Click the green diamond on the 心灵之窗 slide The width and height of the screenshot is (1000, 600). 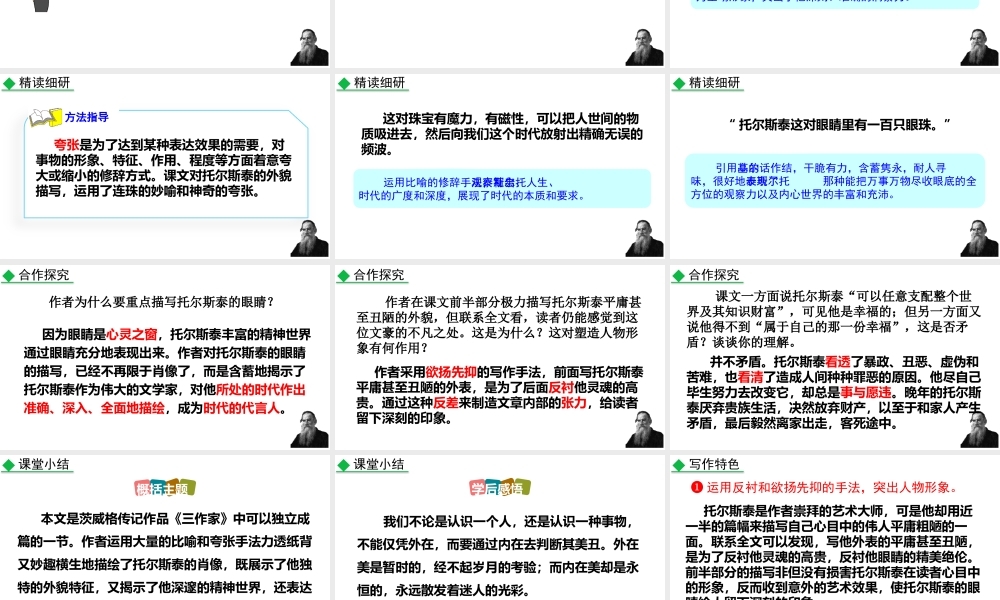click(9, 275)
